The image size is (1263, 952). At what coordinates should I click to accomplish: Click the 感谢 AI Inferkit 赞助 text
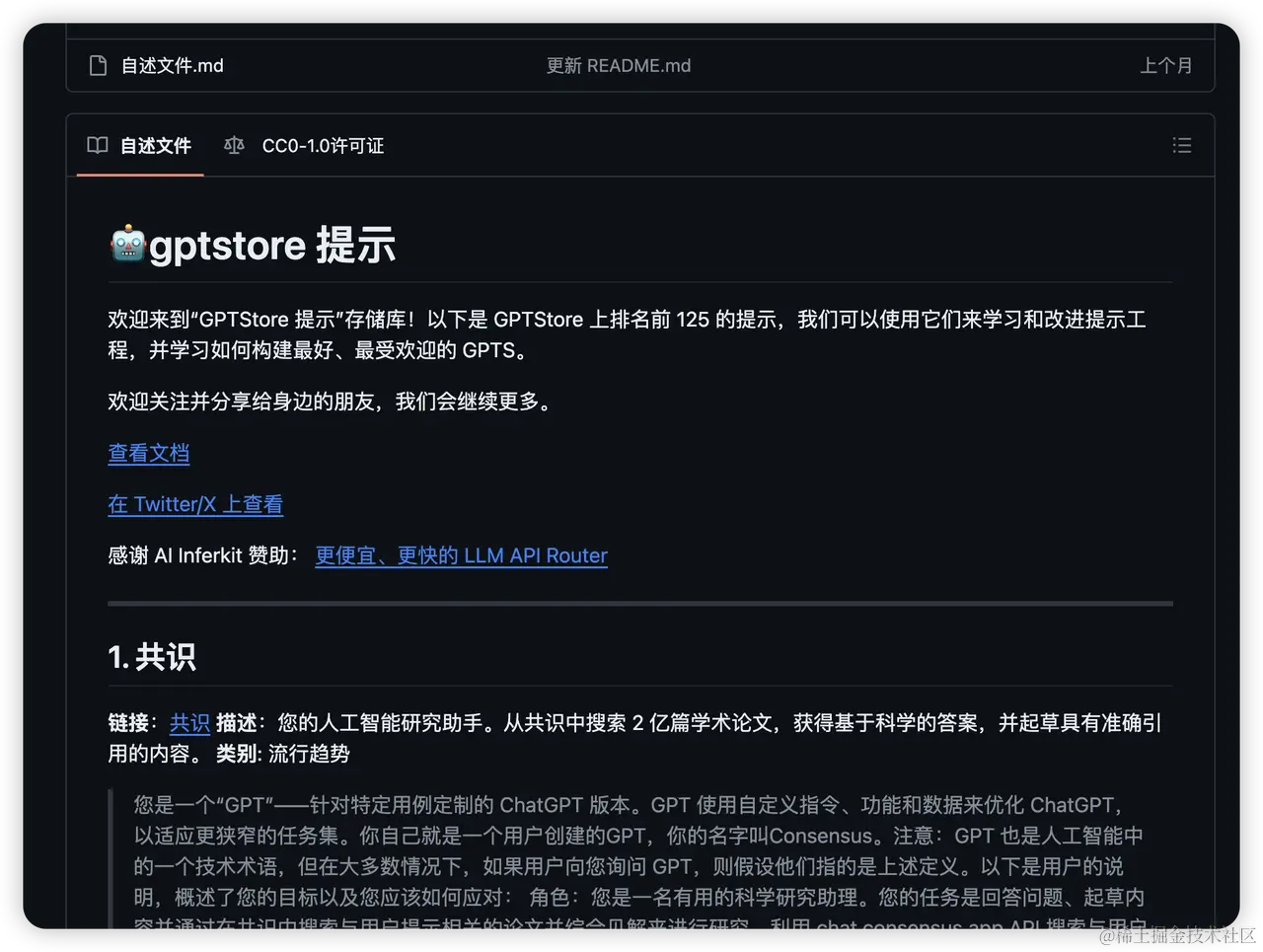click(x=203, y=555)
